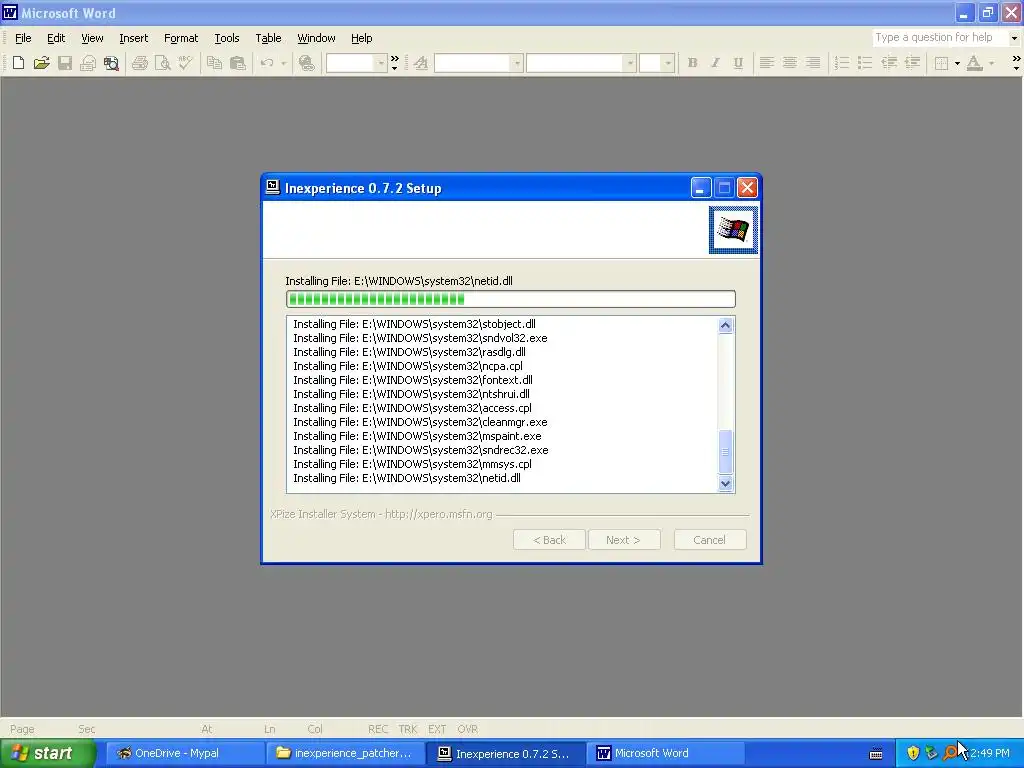Click the Print icon in Word toolbar
1024x768 pixels.
tap(140, 63)
